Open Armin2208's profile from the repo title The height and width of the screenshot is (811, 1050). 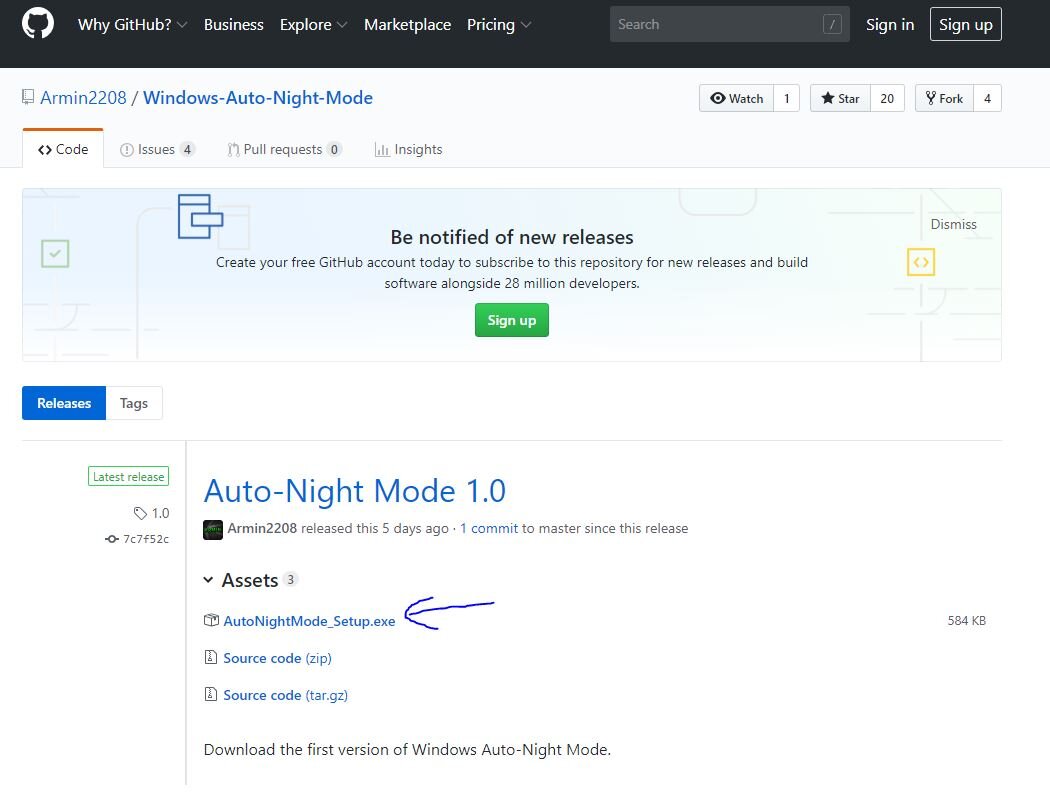[x=83, y=98]
